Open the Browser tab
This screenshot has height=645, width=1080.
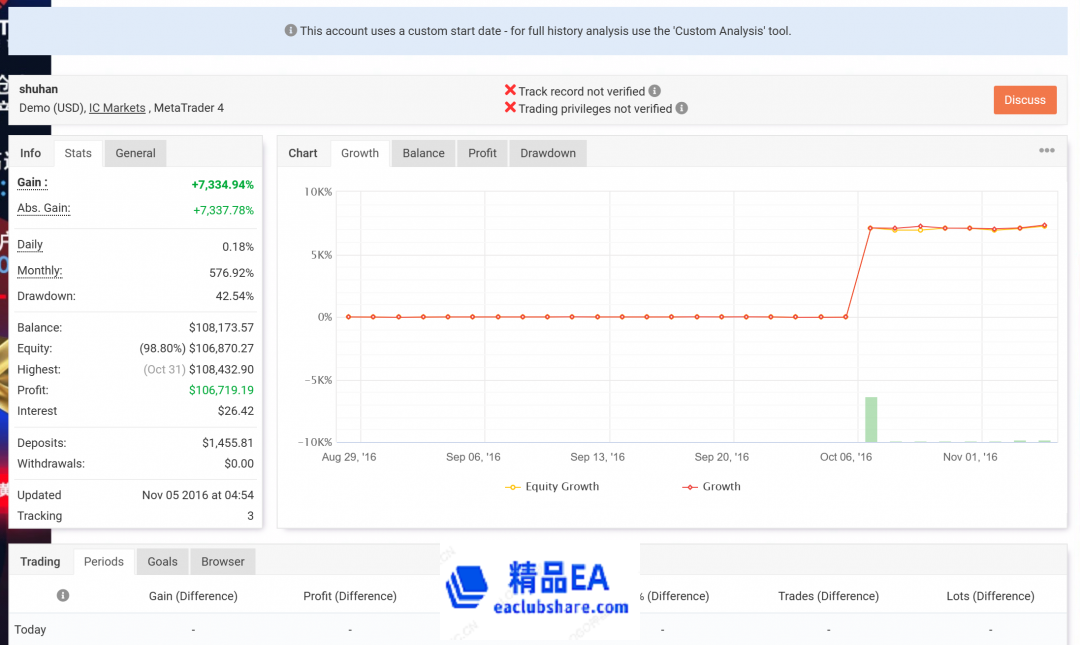pyautogui.click(x=222, y=562)
